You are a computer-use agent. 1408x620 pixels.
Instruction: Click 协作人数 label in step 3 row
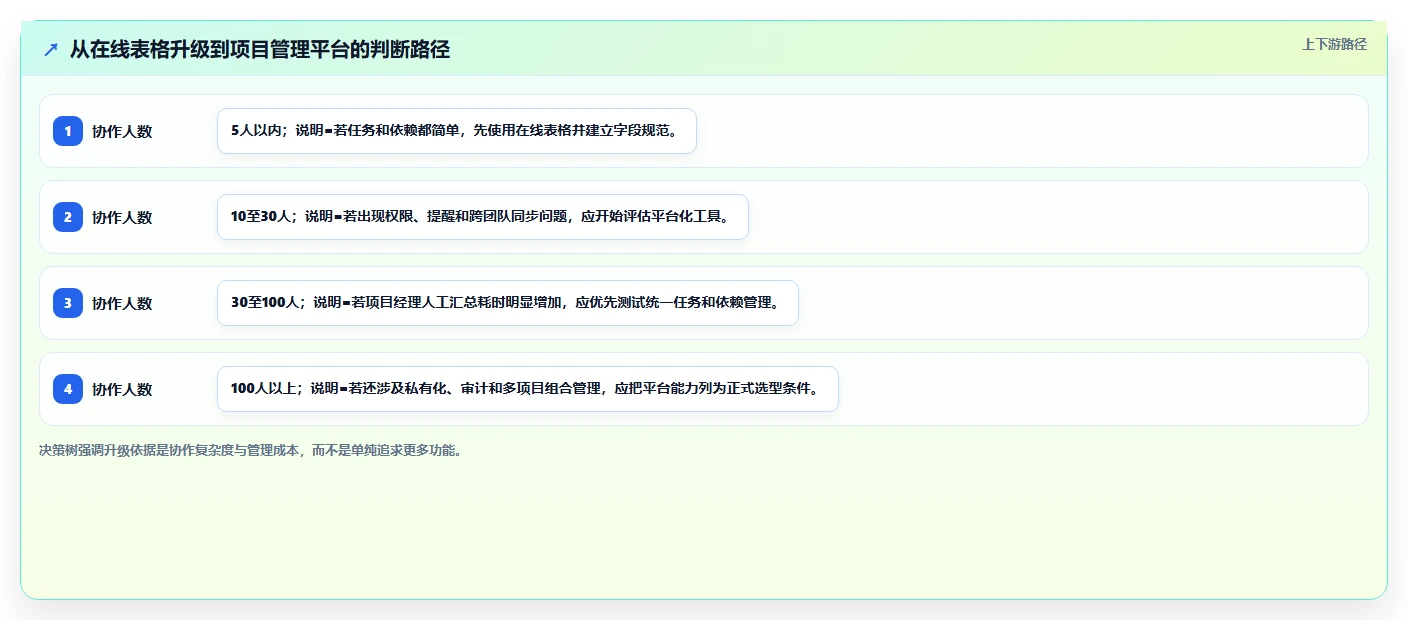point(122,303)
